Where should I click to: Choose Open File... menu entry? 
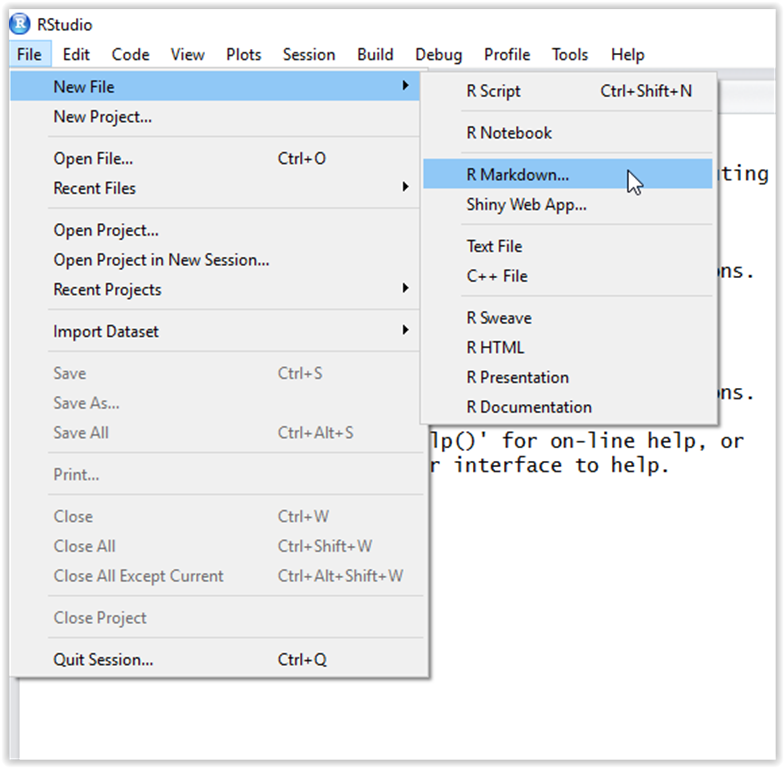pyautogui.click(x=214, y=158)
